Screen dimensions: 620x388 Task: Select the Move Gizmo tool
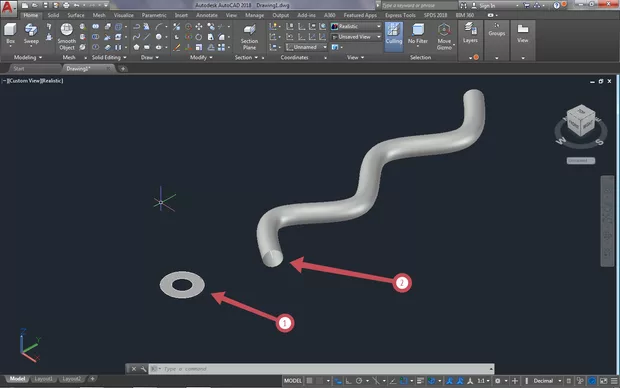tap(444, 36)
